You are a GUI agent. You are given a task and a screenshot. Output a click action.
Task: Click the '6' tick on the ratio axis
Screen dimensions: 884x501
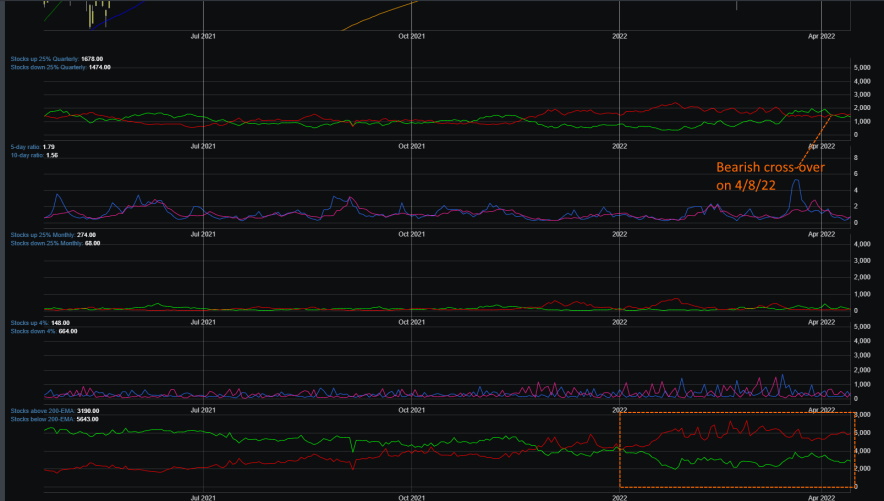point(856,174)
